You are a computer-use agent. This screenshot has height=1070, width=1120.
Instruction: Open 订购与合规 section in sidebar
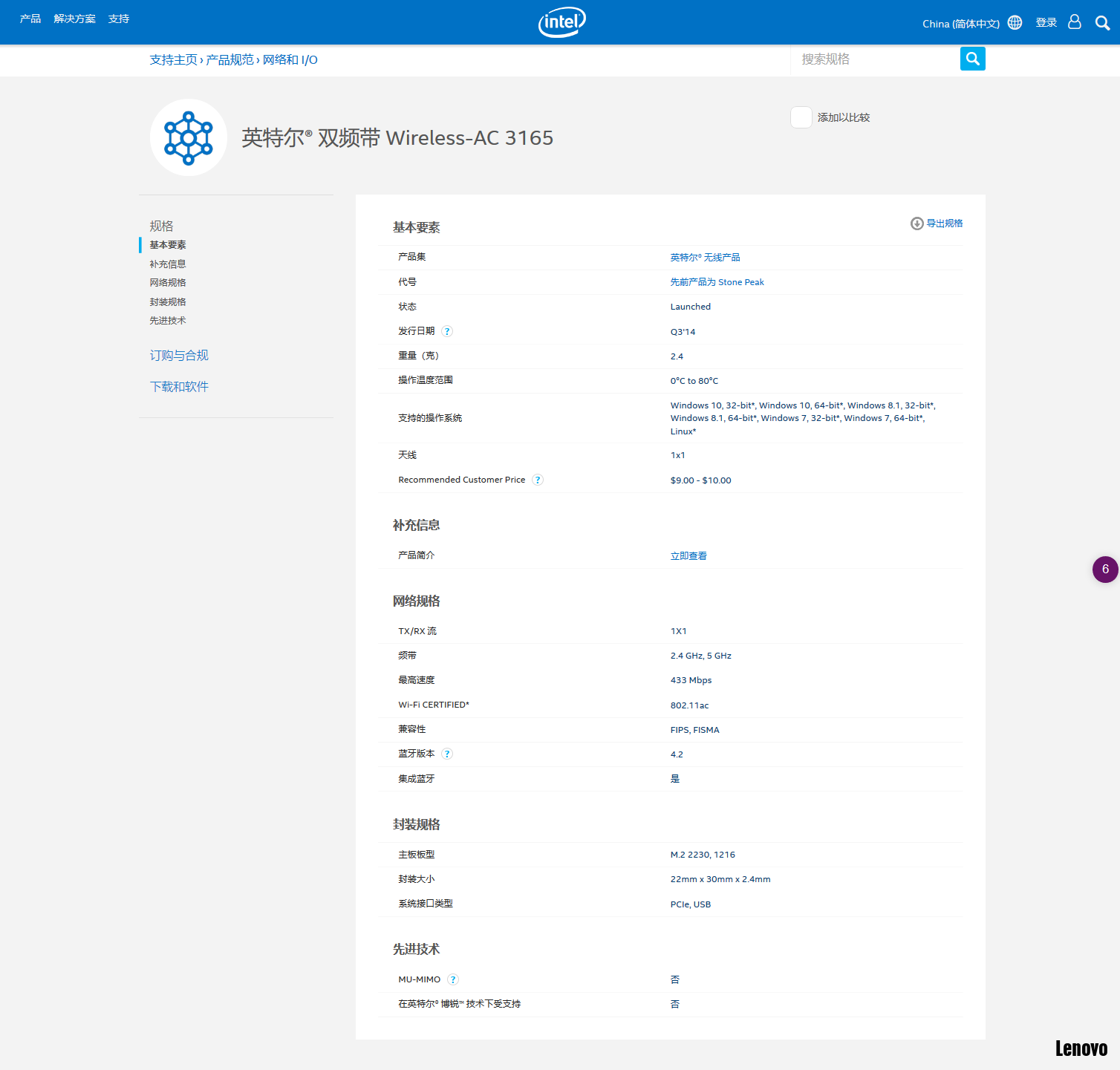pos(179,356)
